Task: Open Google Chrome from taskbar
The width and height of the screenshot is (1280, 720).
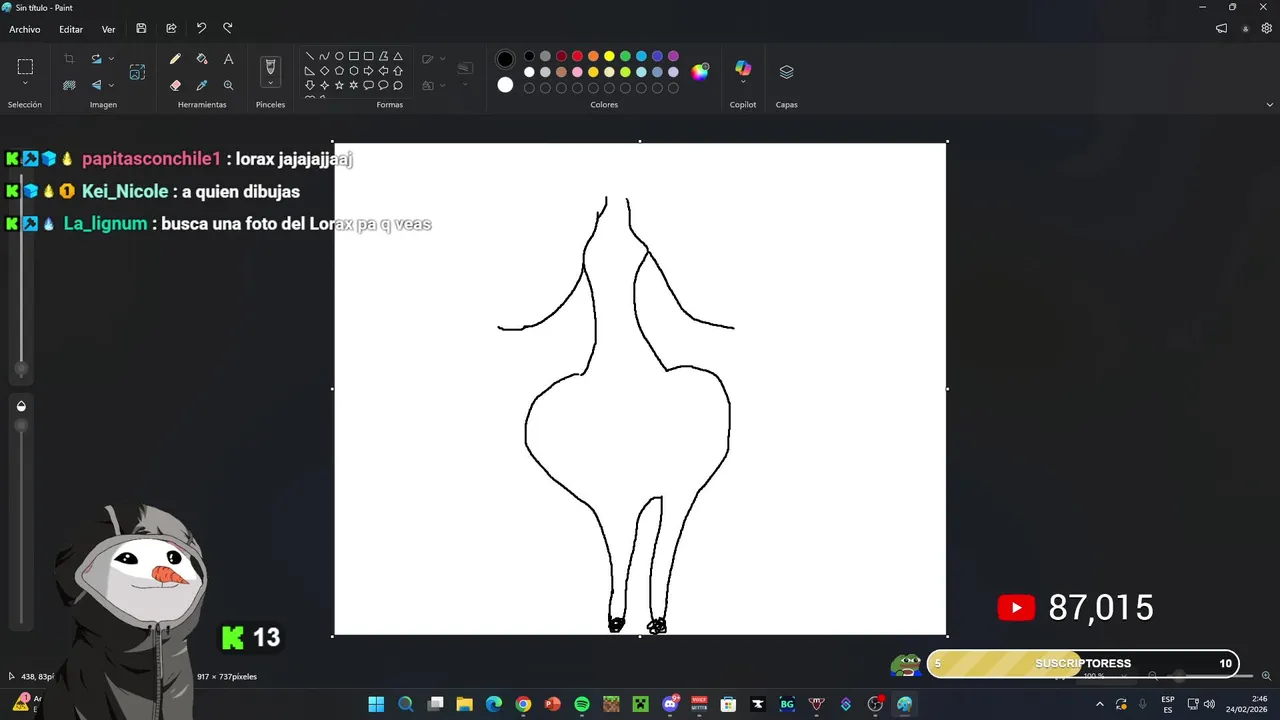Action: tap(523, 704)
